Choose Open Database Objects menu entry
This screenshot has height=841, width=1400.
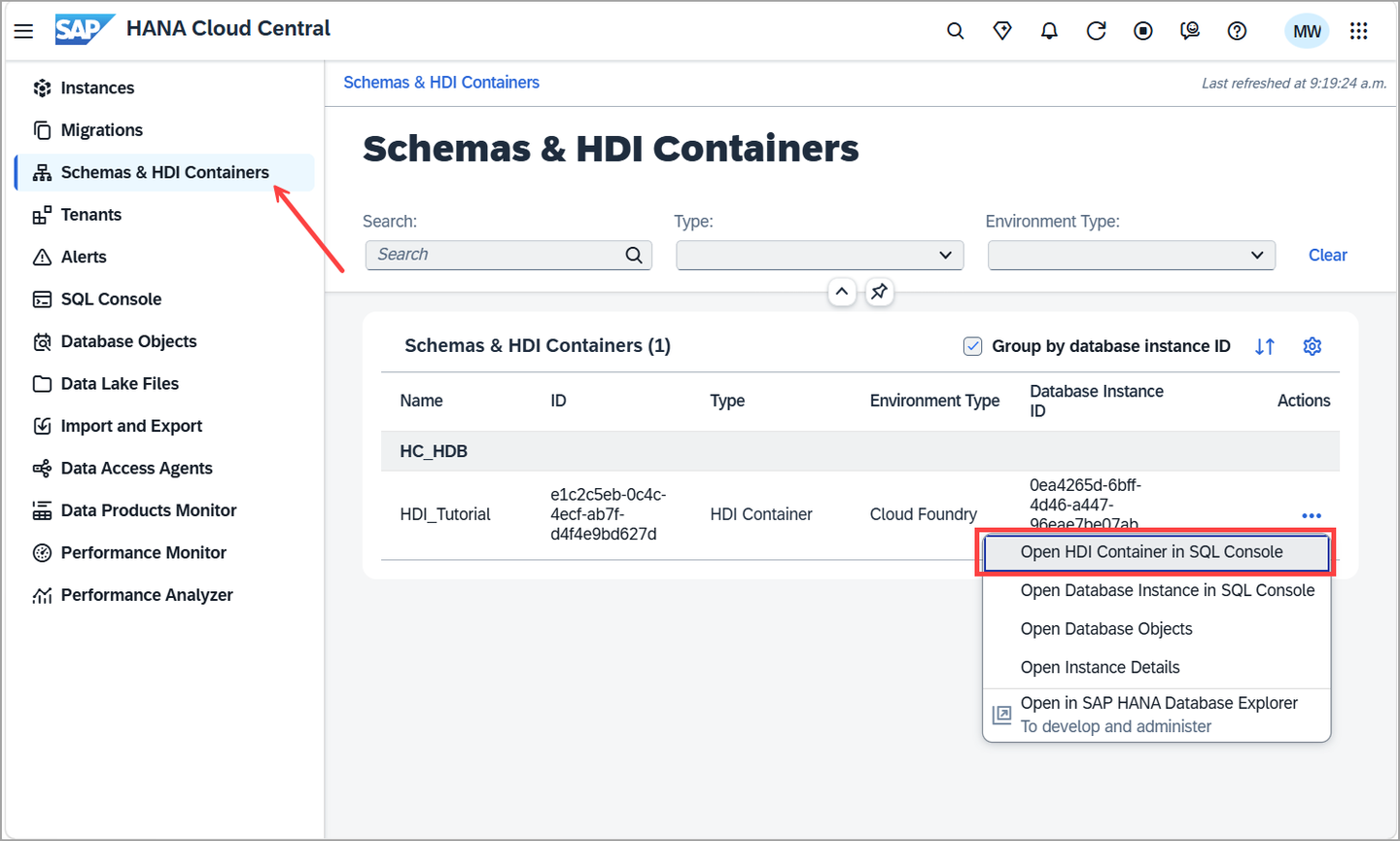tap(1156, 629)
